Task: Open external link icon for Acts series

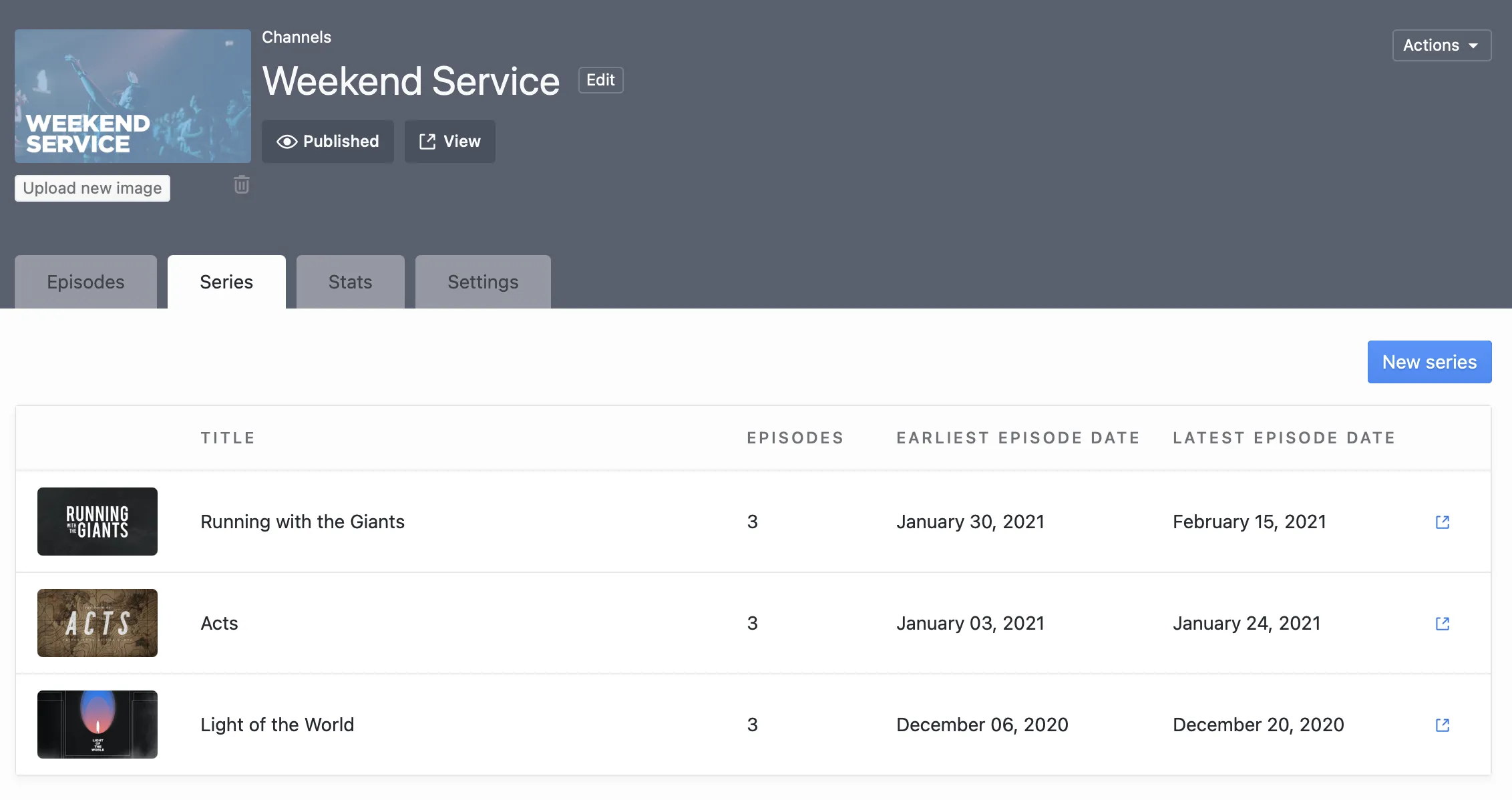Action: pos(1442,624)
